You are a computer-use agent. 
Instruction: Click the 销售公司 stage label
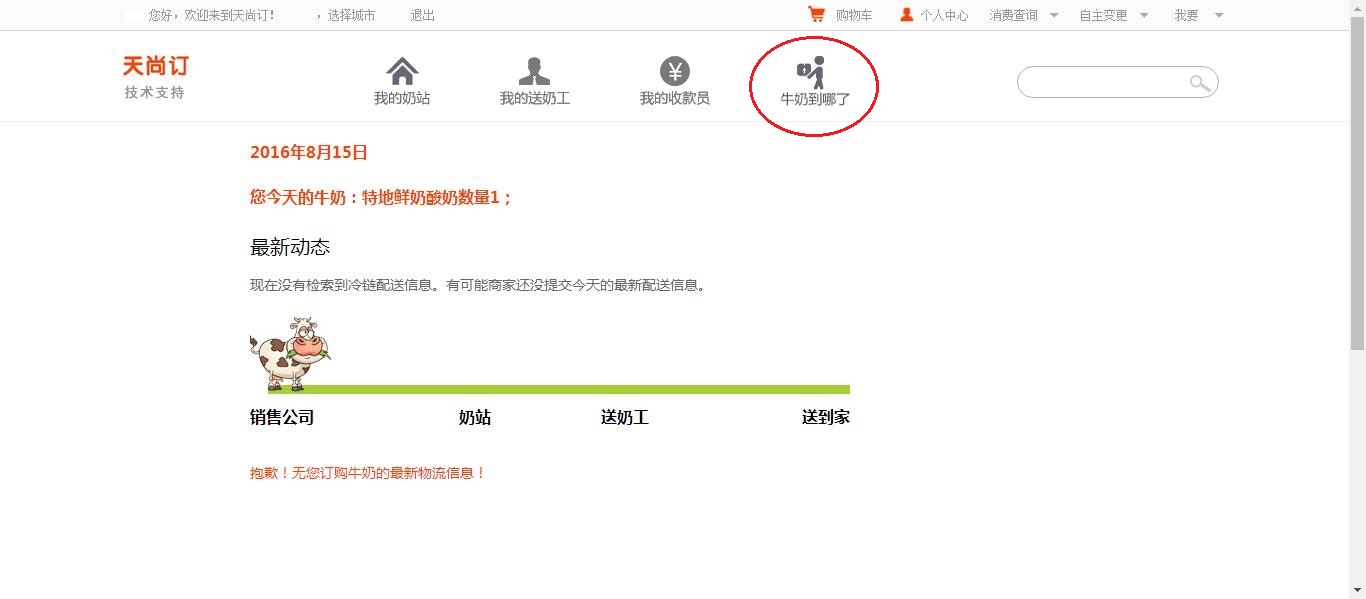pyautogui.click(x=282, y=417)
